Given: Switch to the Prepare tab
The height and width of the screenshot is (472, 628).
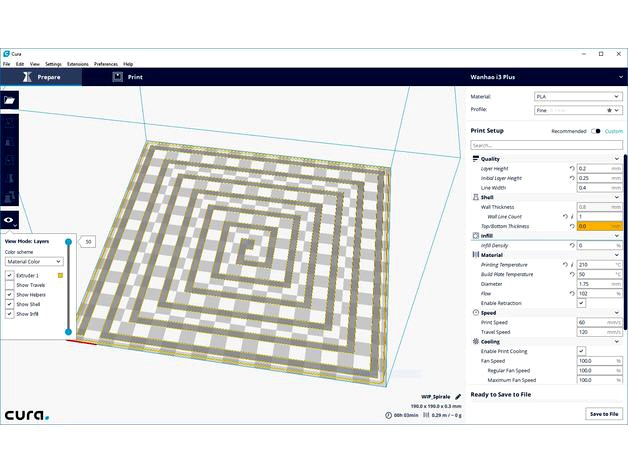Looking at the screenshot, I should tap(41, 77).
